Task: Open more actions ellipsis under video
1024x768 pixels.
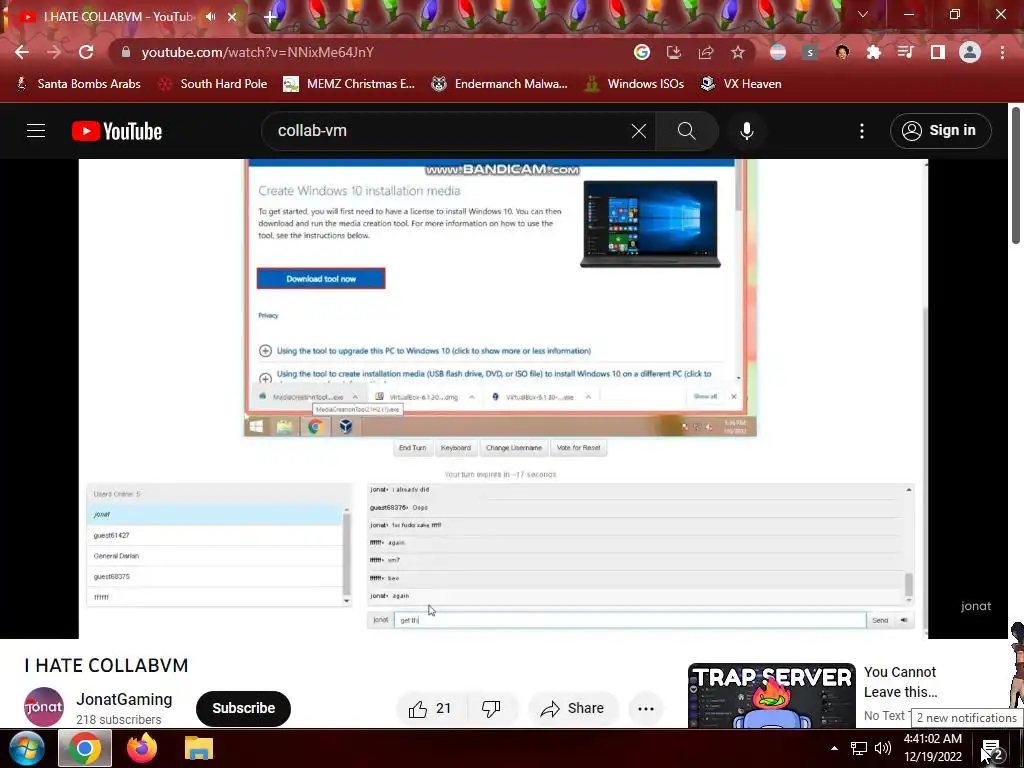Action: pyautogui.click(x=646, y=709)
